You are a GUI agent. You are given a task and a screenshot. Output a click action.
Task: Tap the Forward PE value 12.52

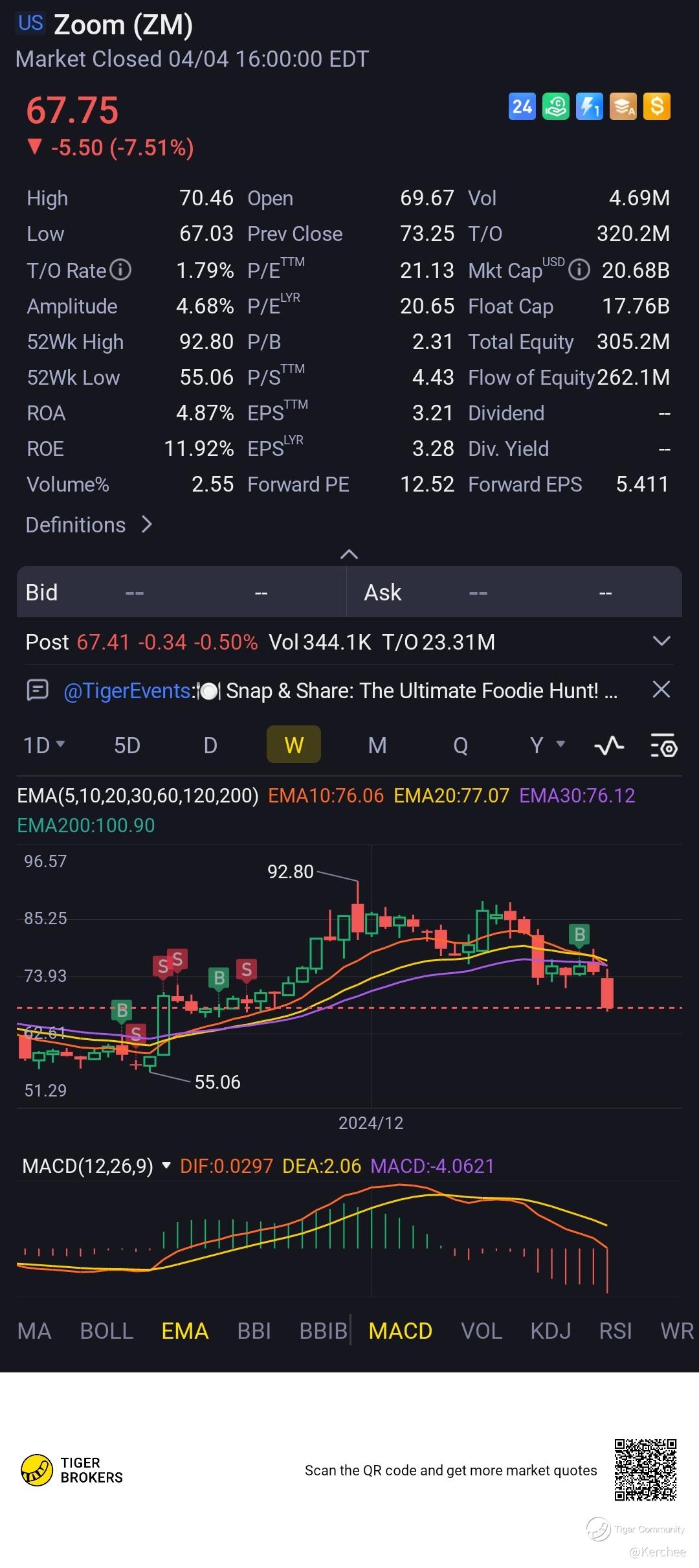point(427,484)
